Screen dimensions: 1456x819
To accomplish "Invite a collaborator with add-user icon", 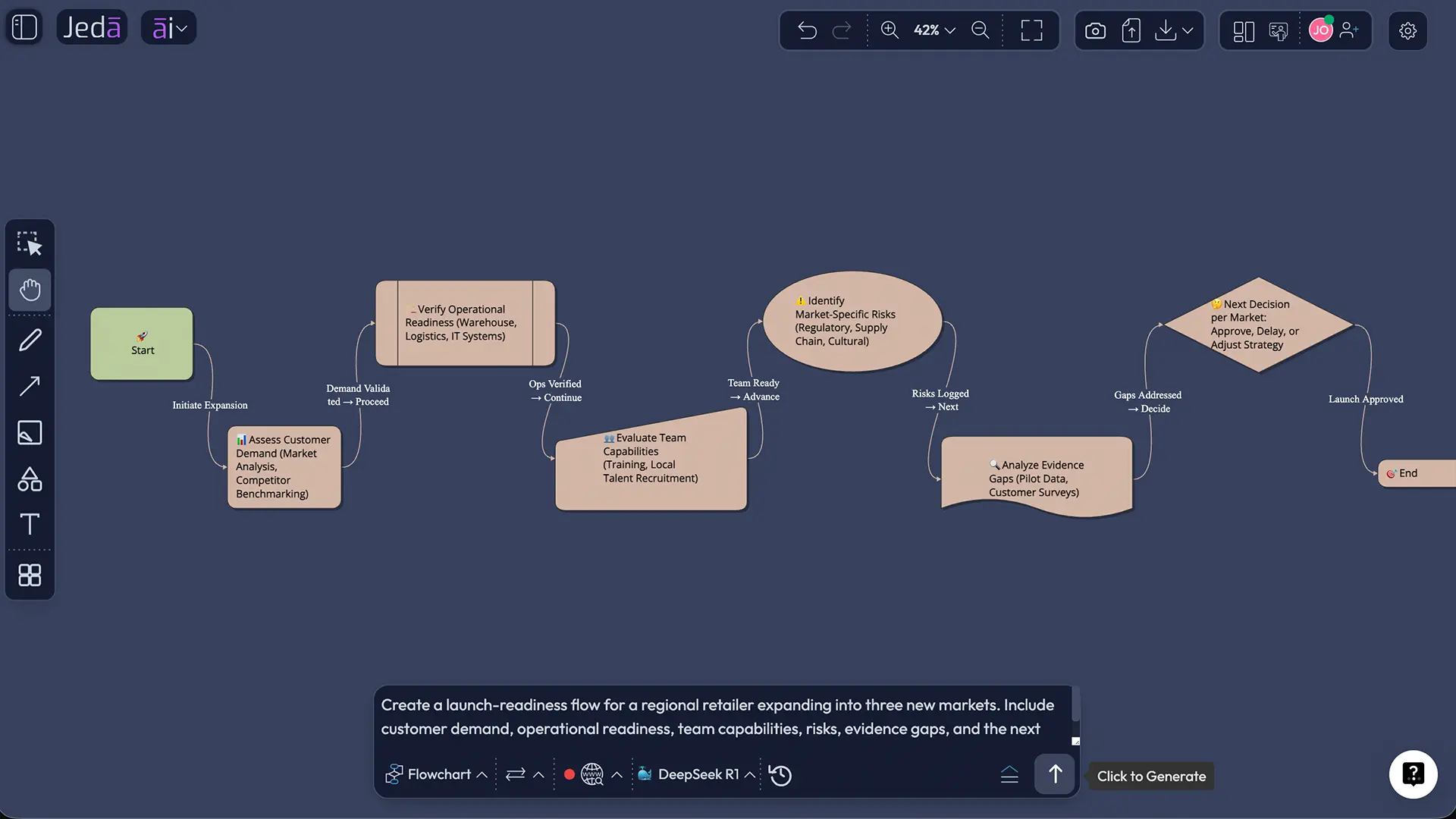I will point(1349,30).
